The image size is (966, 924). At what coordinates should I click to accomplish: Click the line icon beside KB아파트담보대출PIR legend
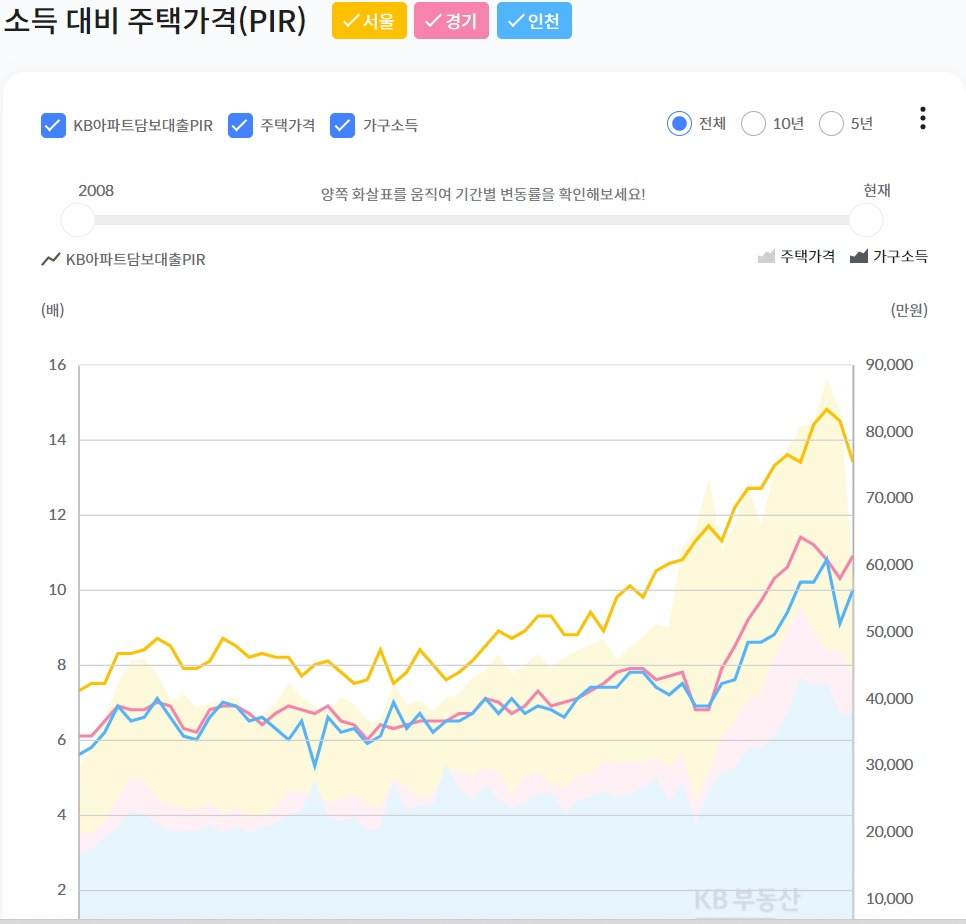pyautogui.click(x=52, y=258)
